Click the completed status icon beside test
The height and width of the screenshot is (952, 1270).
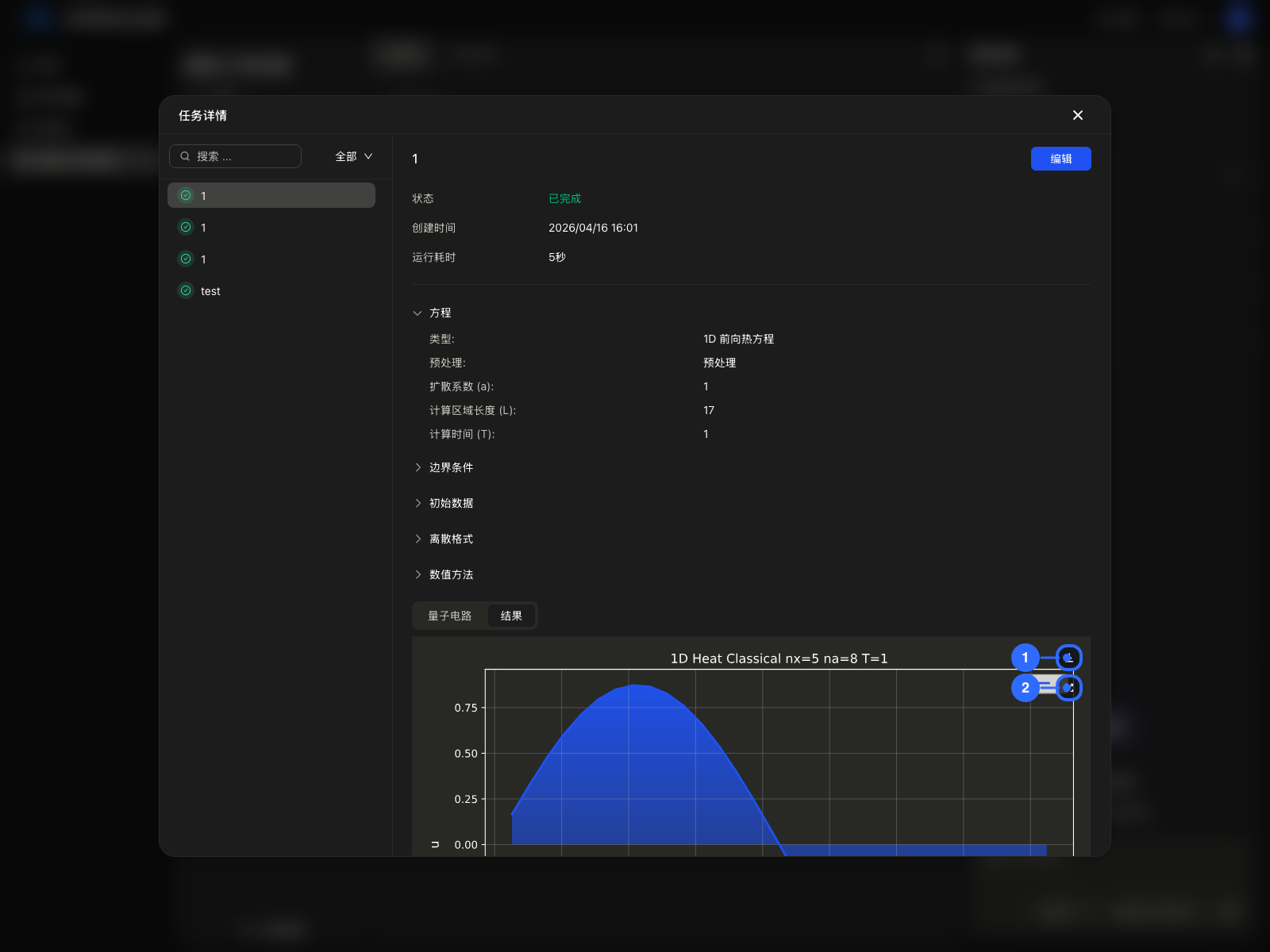(x=186, y=290)
